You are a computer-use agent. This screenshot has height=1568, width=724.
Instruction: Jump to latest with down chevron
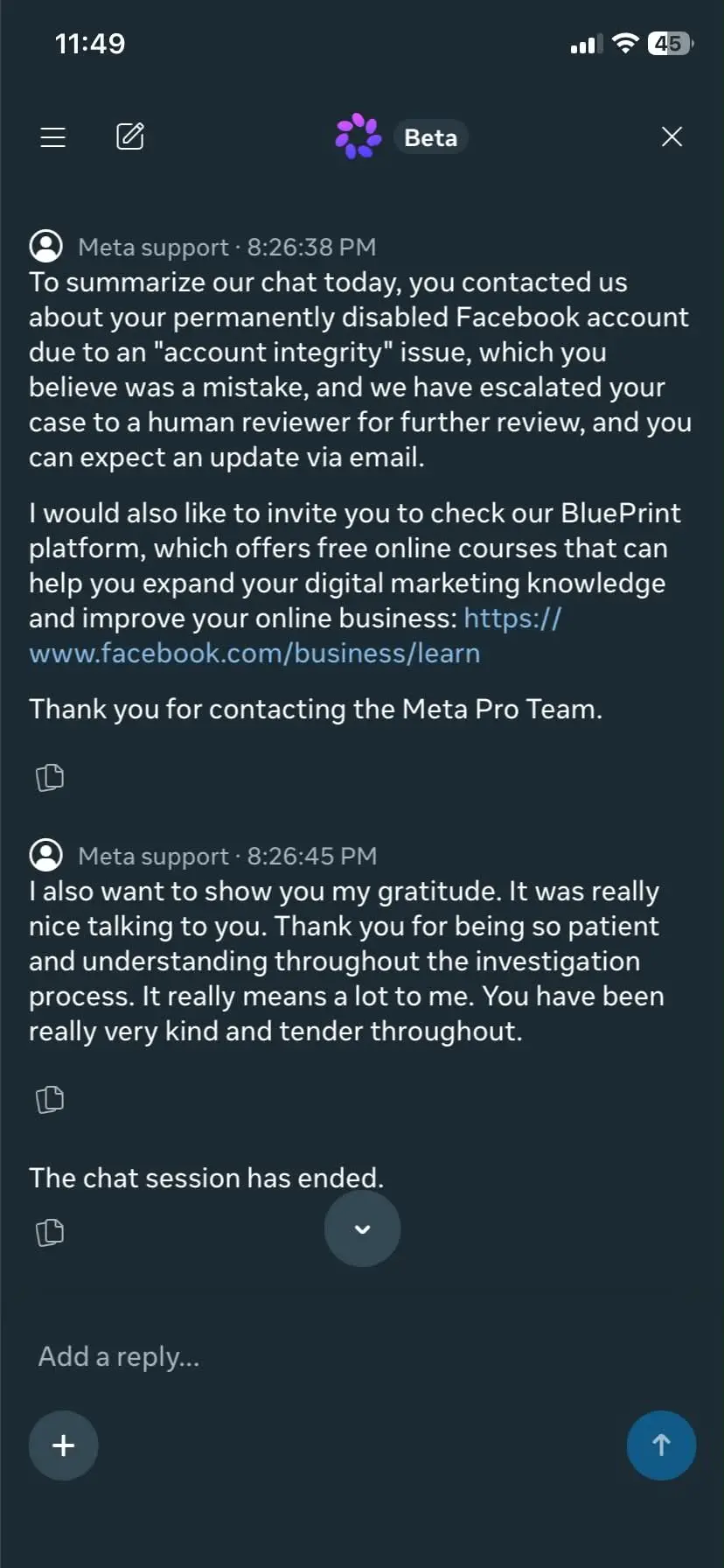362,1228
